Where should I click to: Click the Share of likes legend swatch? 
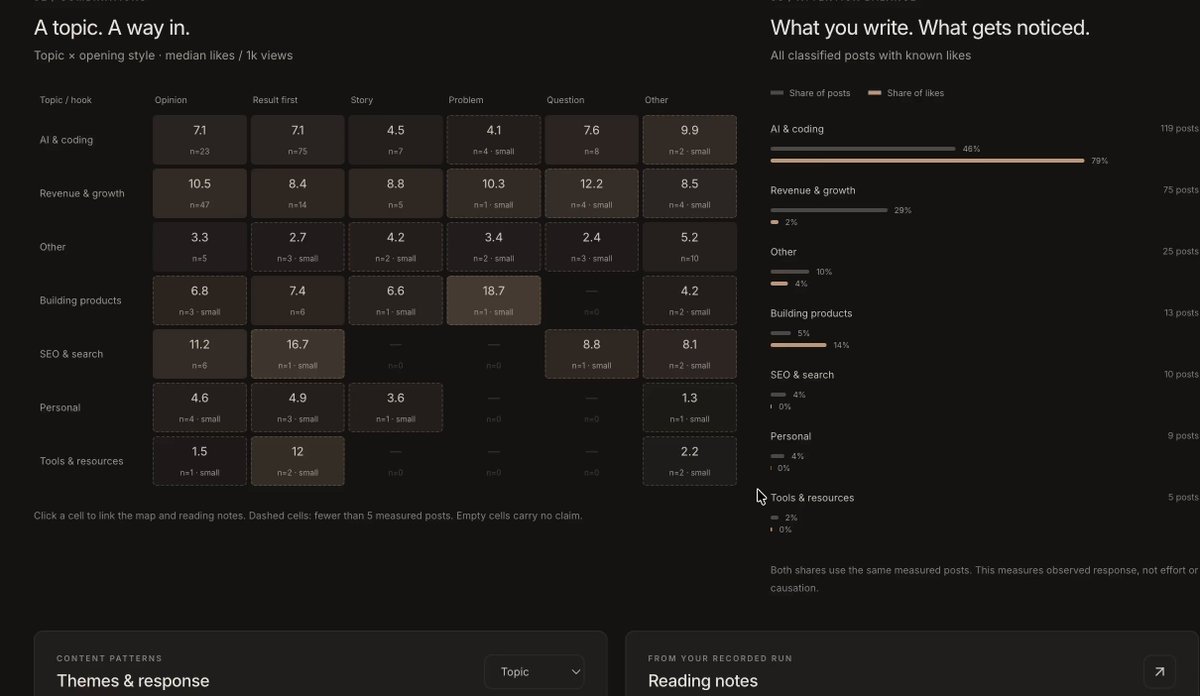tap(875, 93)
